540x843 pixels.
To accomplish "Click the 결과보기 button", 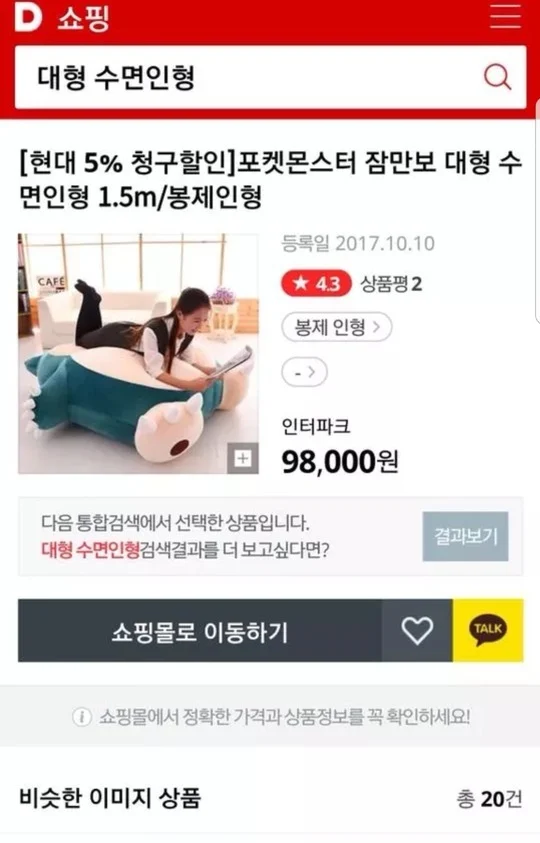I will 465,537.
